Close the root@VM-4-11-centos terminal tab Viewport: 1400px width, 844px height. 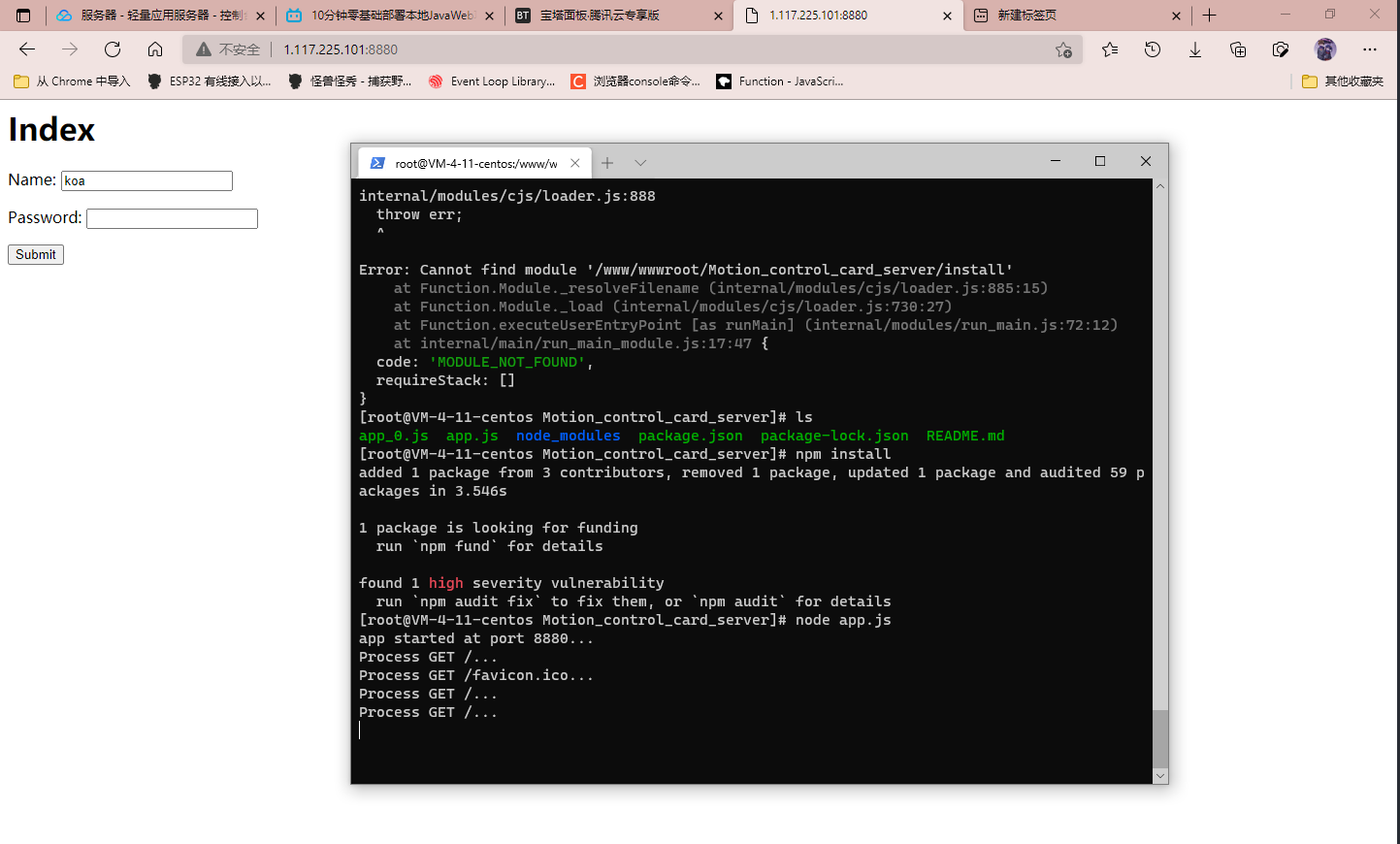(575, 163)
